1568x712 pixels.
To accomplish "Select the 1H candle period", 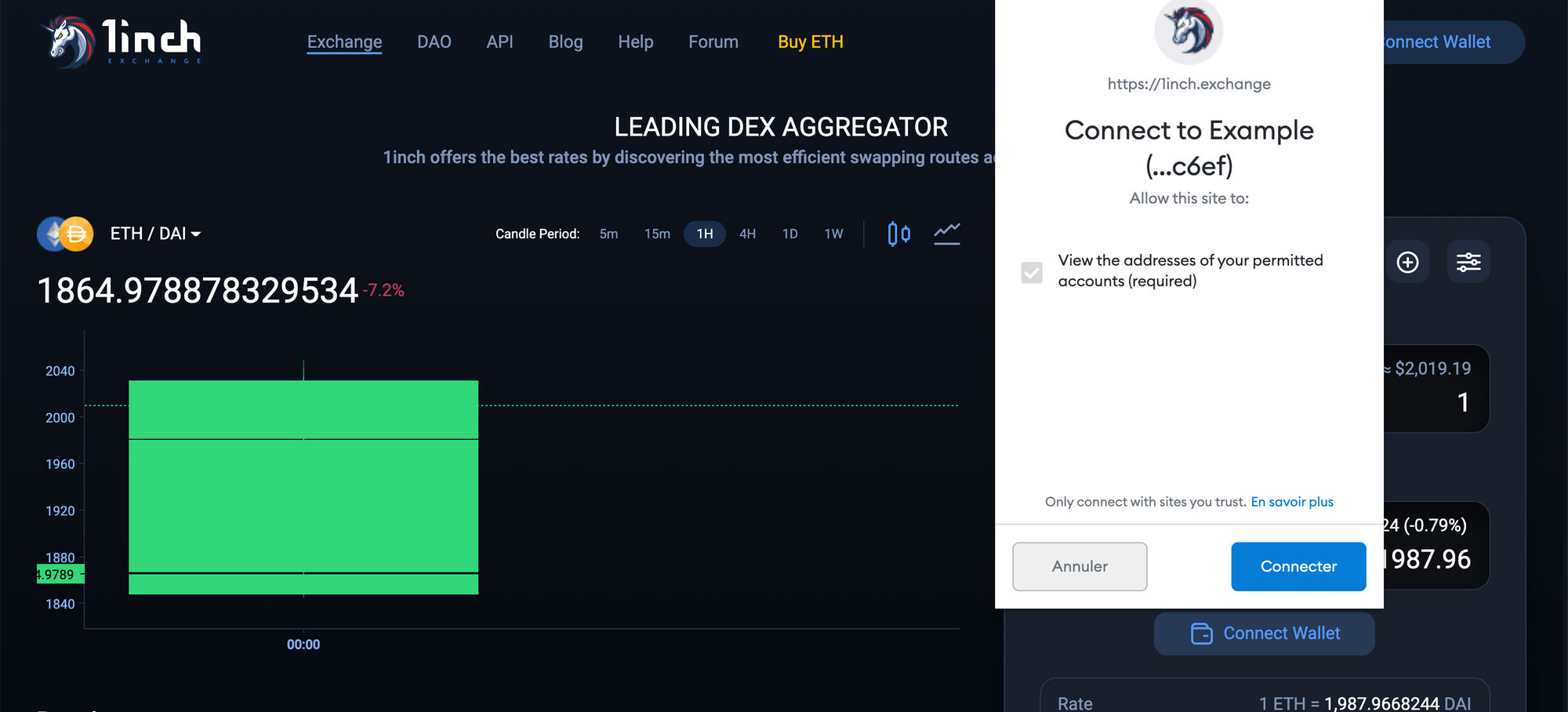I will 705,234.
